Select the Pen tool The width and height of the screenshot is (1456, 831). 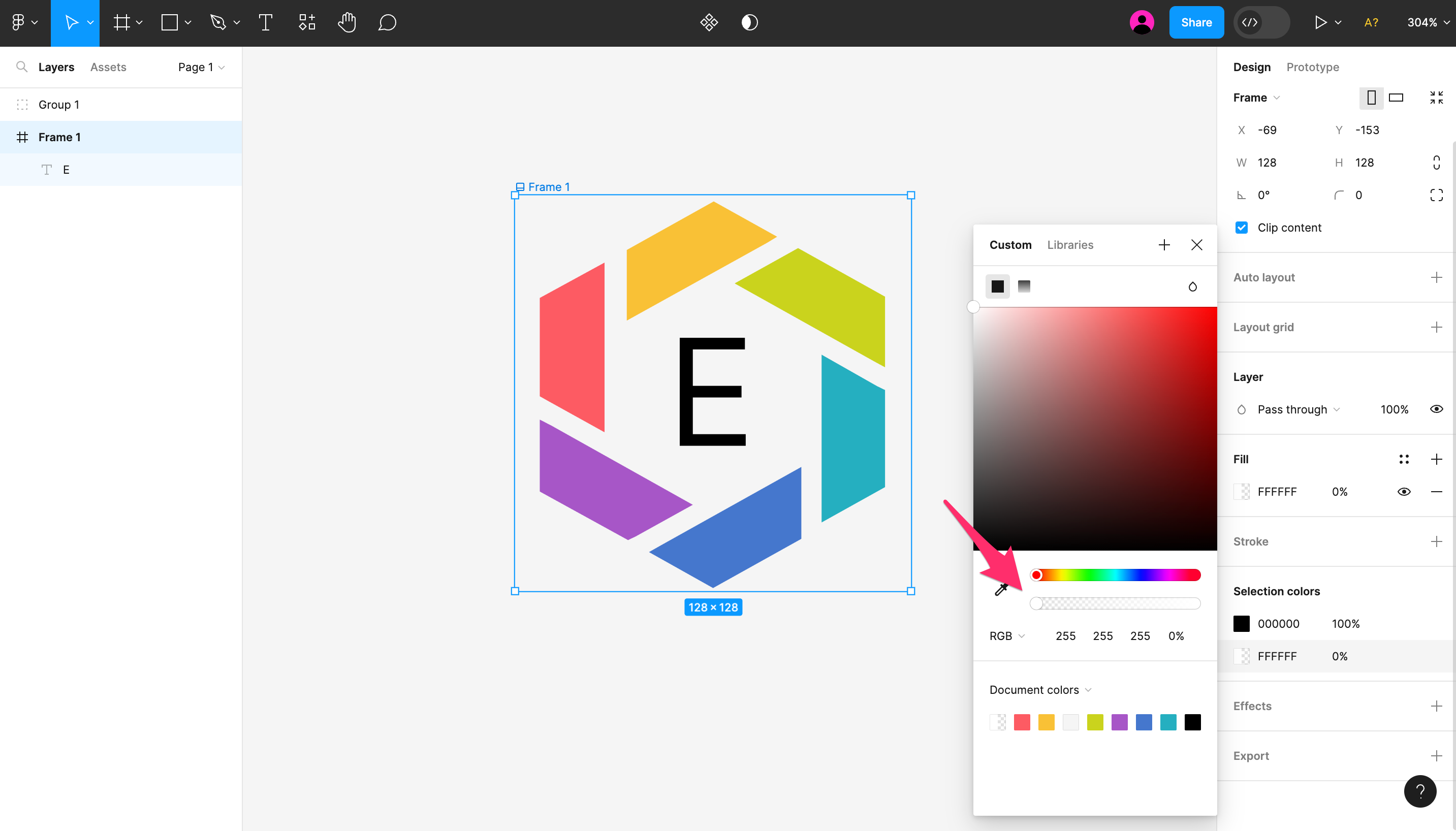[x=219, y=22]
